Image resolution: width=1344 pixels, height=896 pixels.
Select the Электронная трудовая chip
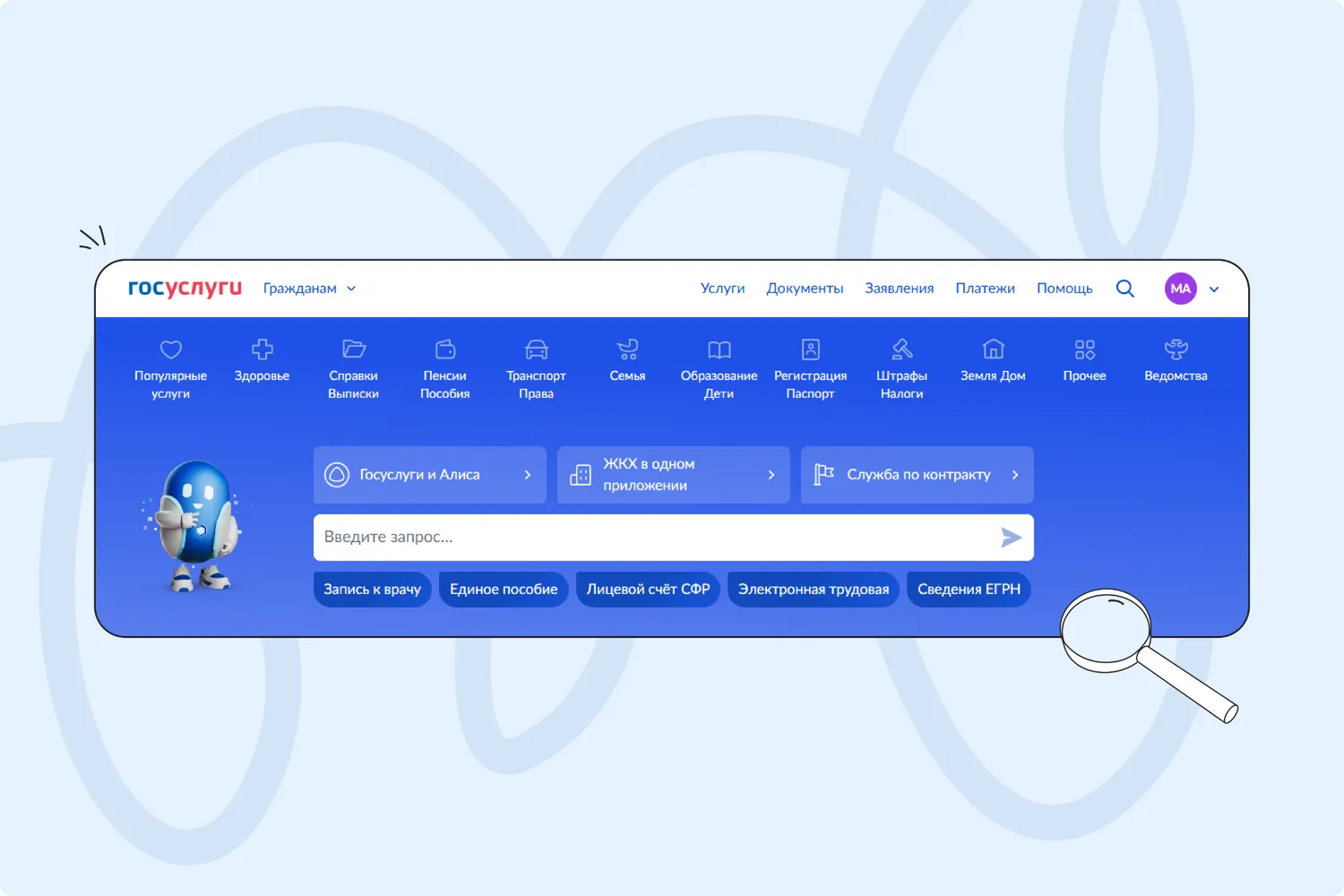pos(814,590)
